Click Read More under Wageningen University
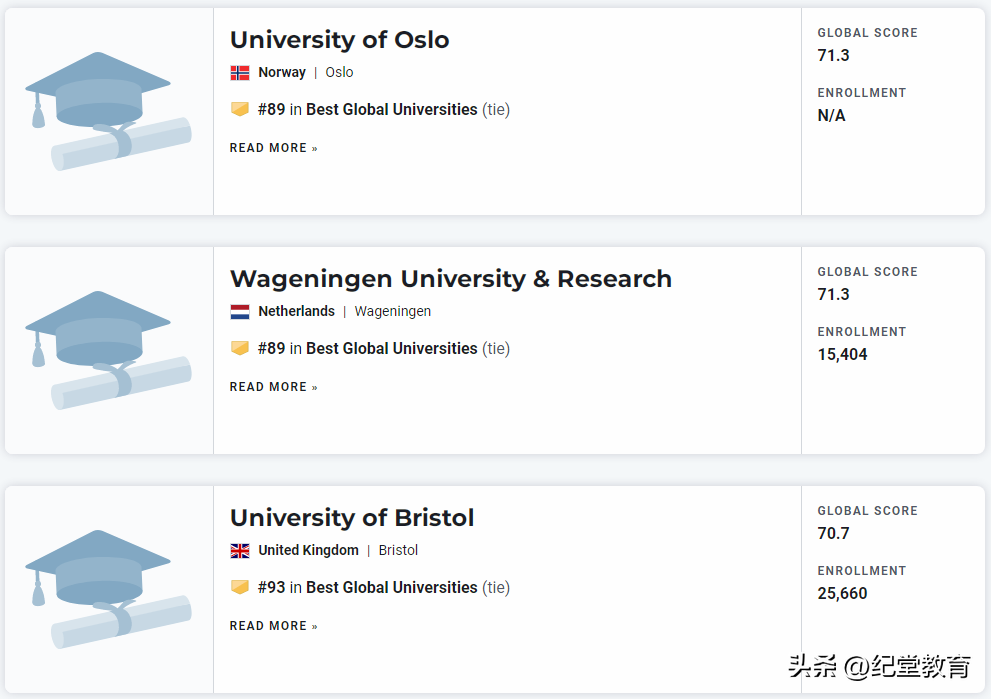Screen dimensions: 991x699 273,387
